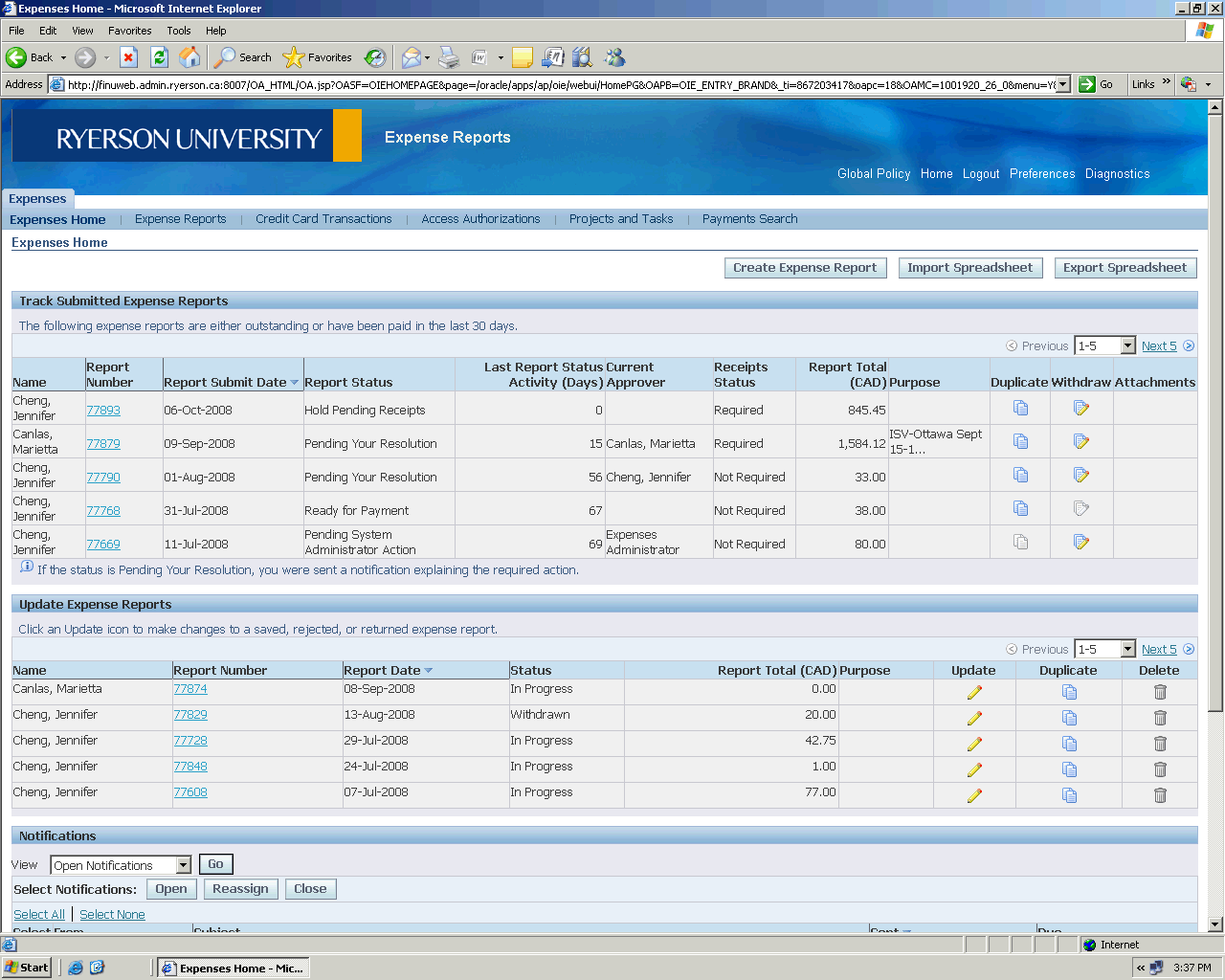1225x980 pixels.
Task: Expand the Track Submitted page range dropdown
Action: [x=1127, y=346]
